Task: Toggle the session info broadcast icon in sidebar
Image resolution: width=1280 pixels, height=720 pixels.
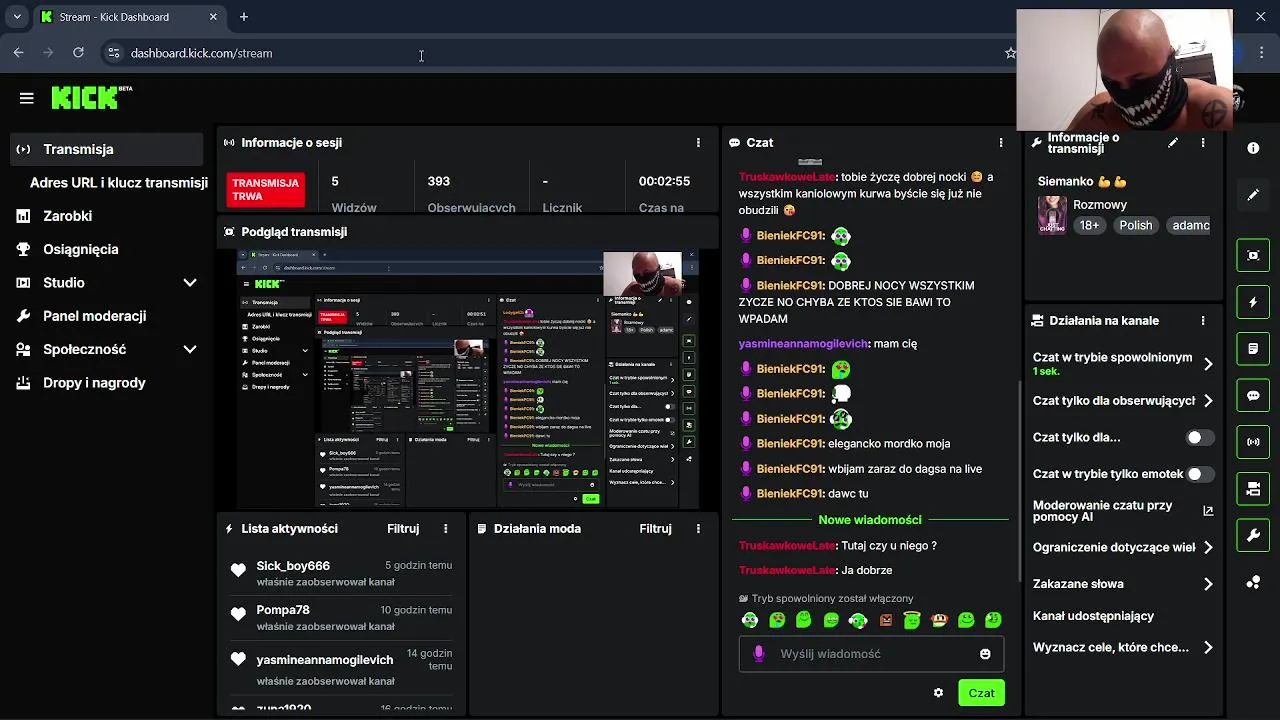Action: pos(1253,442)
